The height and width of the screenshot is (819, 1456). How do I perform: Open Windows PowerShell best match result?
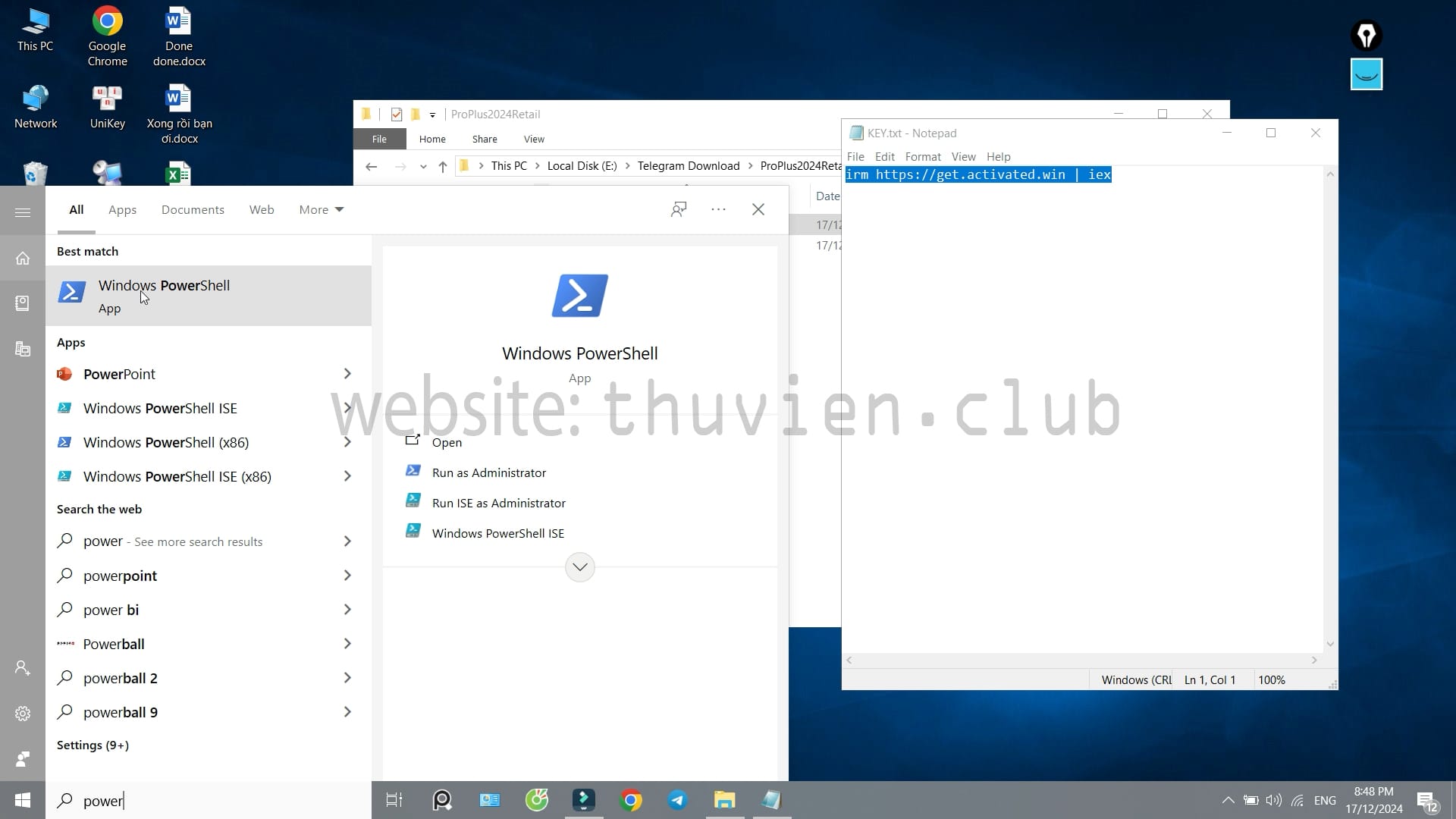pos(209,296)
